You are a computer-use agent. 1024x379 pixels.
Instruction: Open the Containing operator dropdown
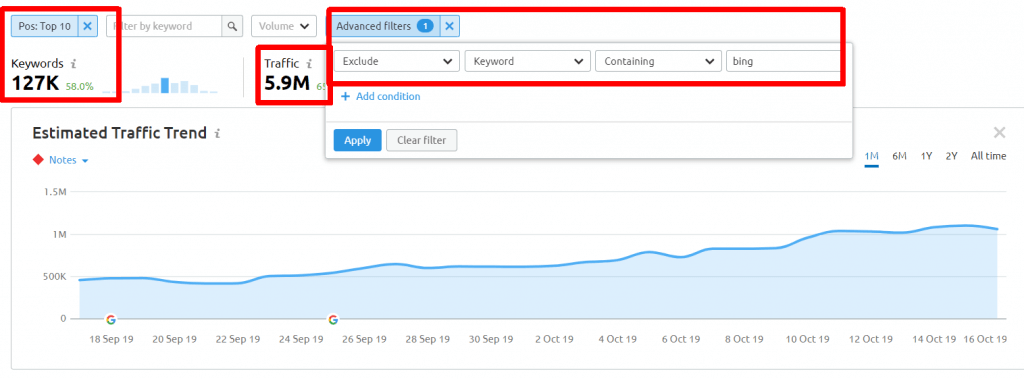[658, 61]
